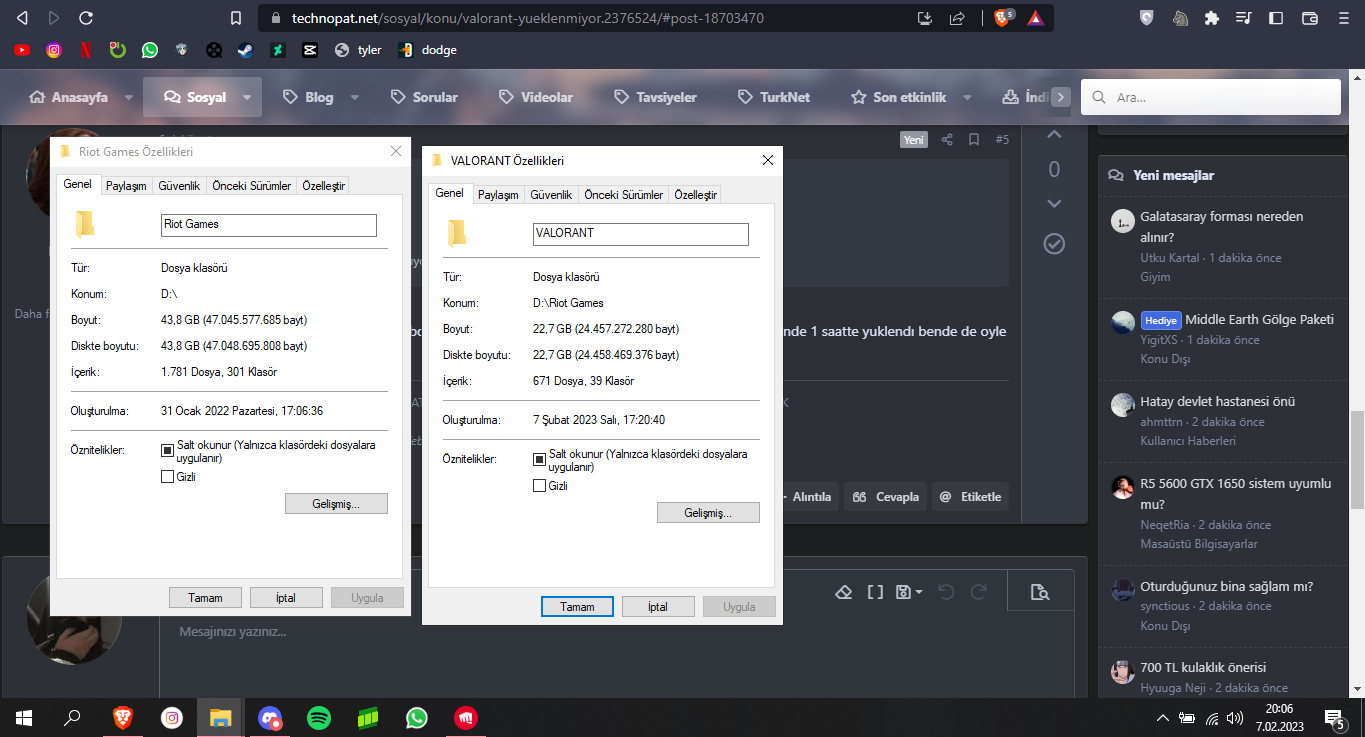Open Spotify from the taskbar
This screenshot has height=737, width=1365.
pyautogui.click(x=319, y=717)
